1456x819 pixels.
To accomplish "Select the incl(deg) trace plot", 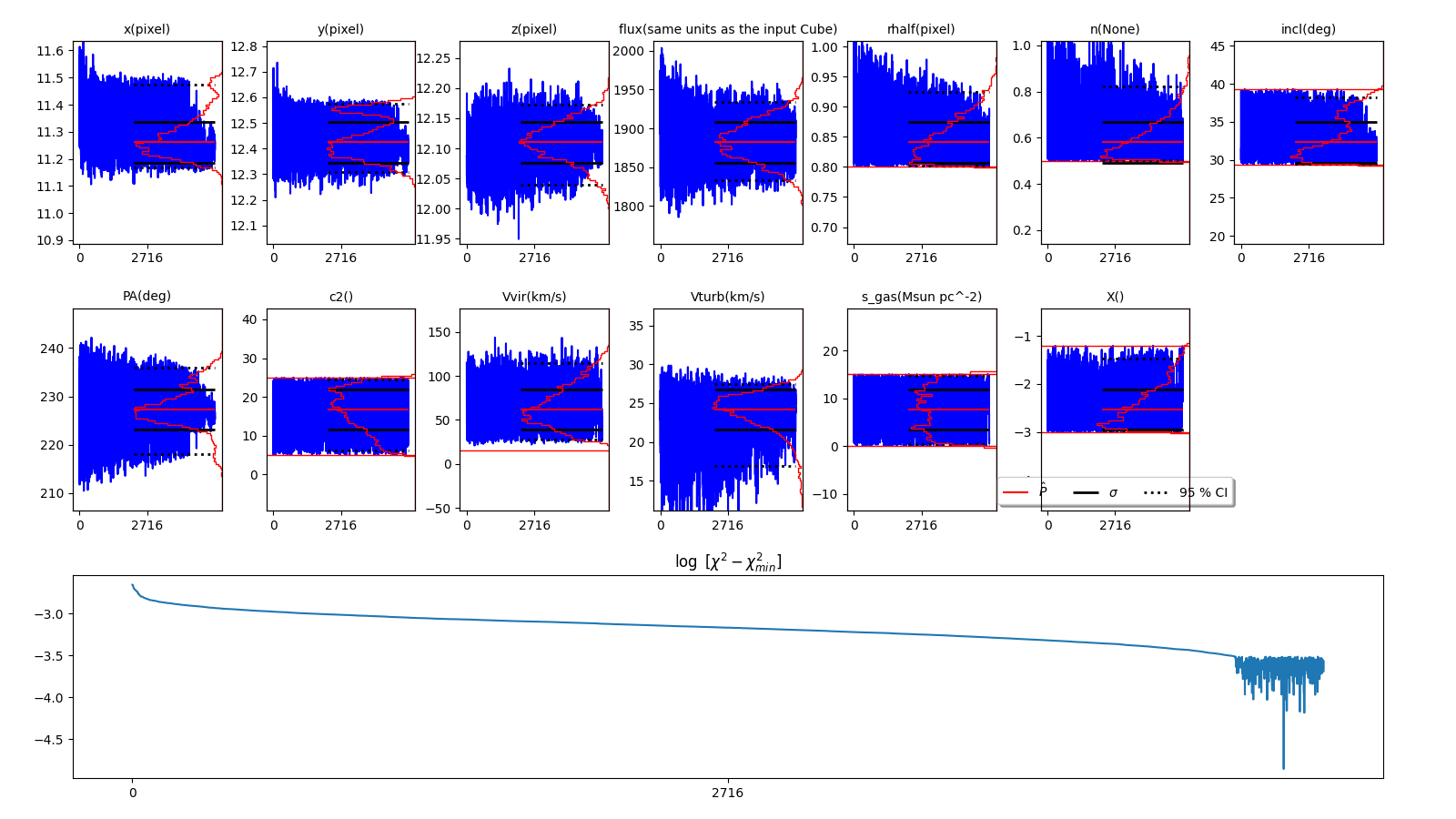I will [1309, 143].
